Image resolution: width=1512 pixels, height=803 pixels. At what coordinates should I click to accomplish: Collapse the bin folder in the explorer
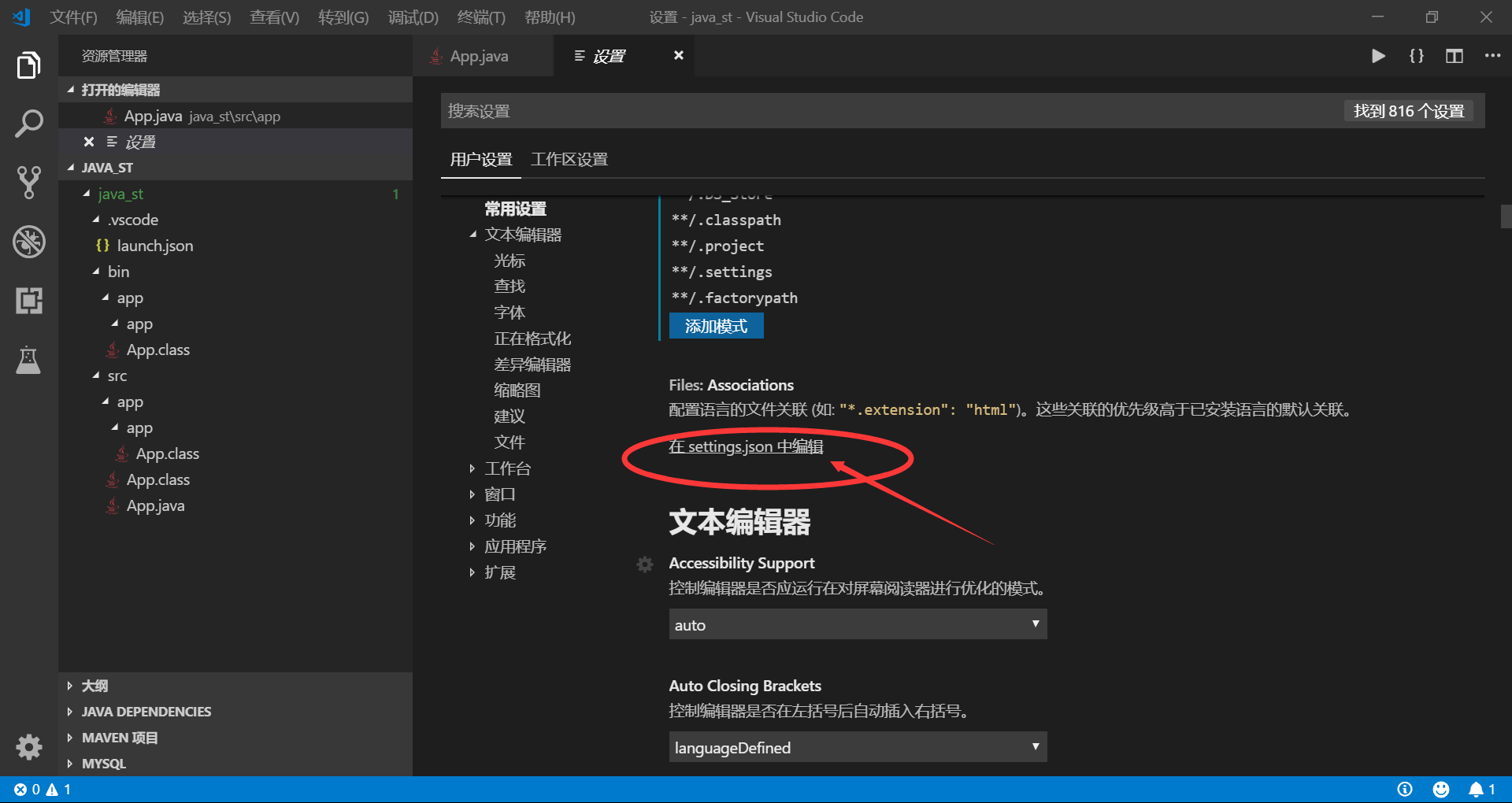point(118,271)
